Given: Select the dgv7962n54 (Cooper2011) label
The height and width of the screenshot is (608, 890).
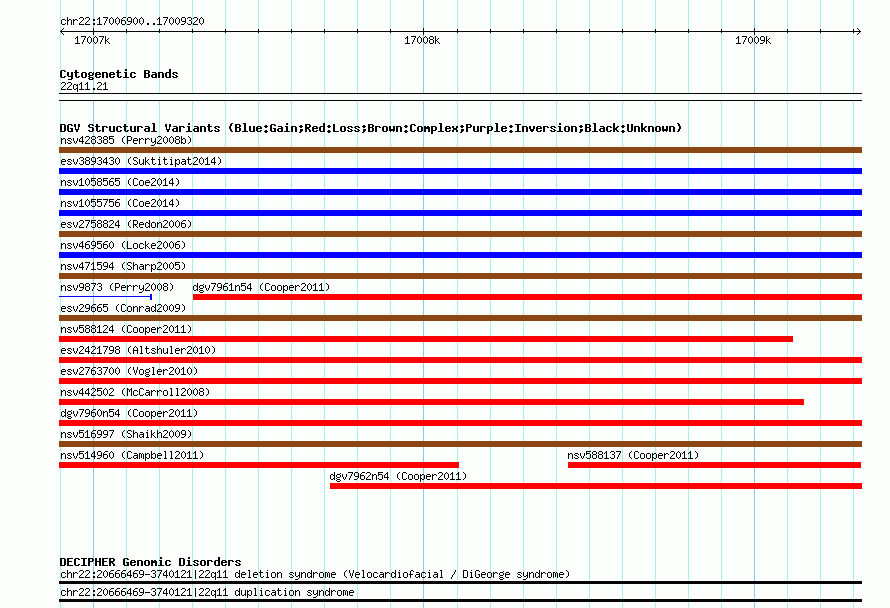Looking at the screenshot, I should point(398,476).
